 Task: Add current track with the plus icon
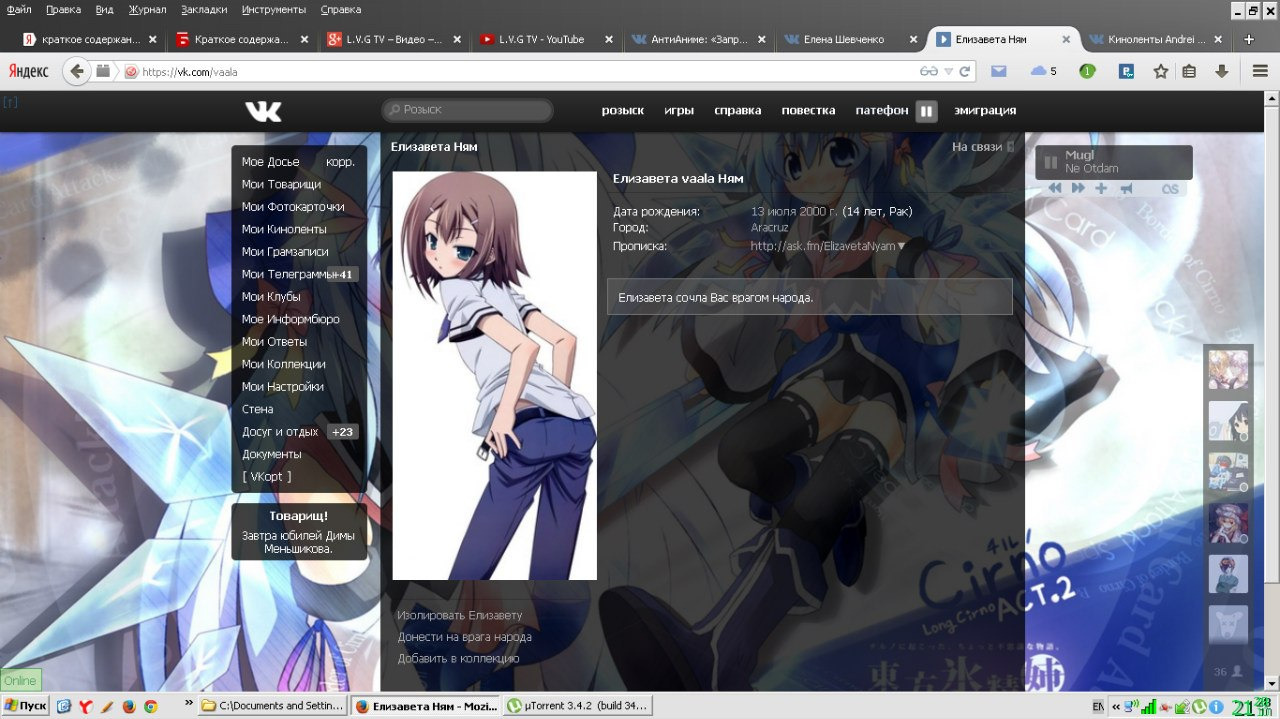click(x=1101, y=188)
